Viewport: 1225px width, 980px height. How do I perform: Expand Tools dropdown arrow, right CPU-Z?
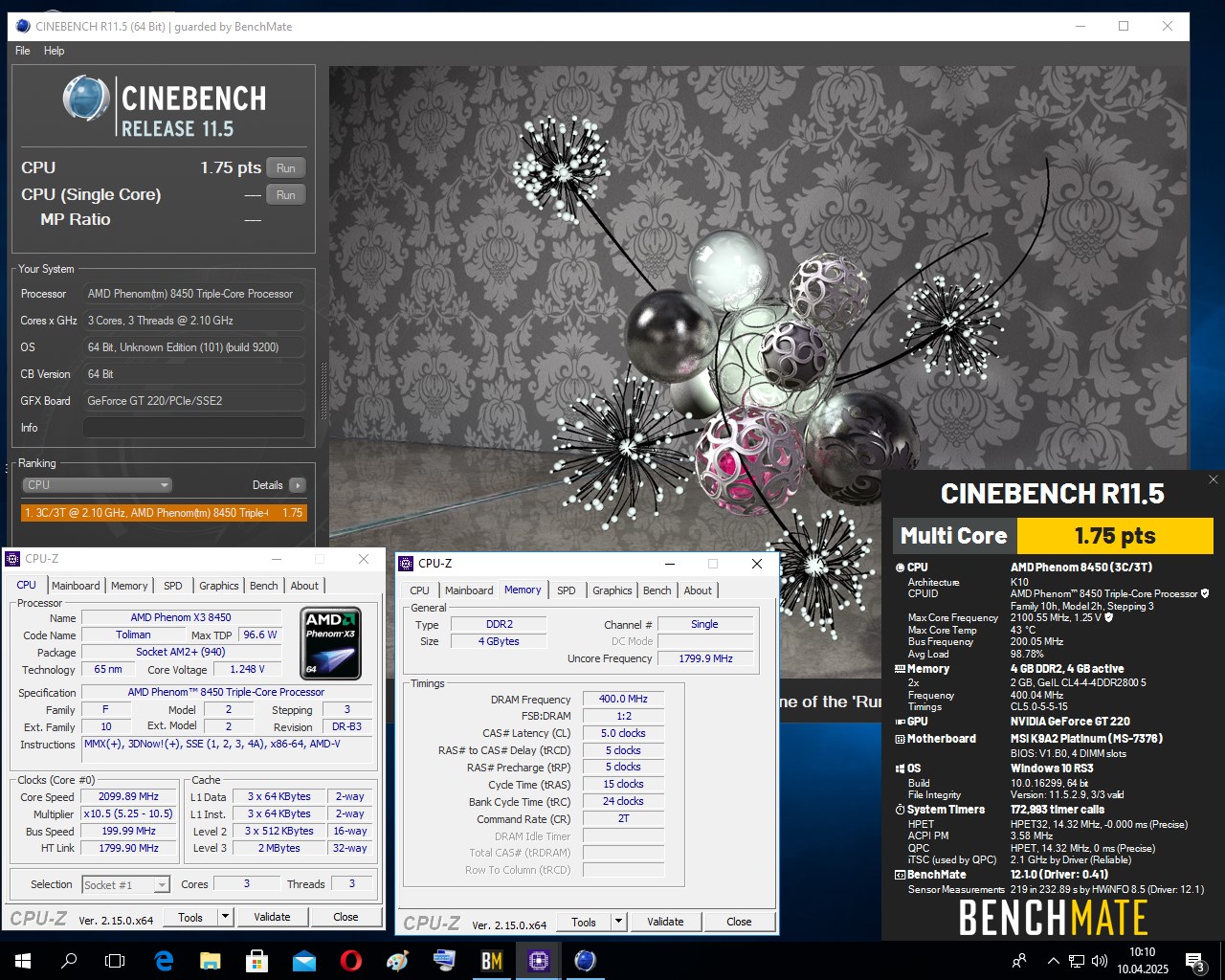coord(619,923)
